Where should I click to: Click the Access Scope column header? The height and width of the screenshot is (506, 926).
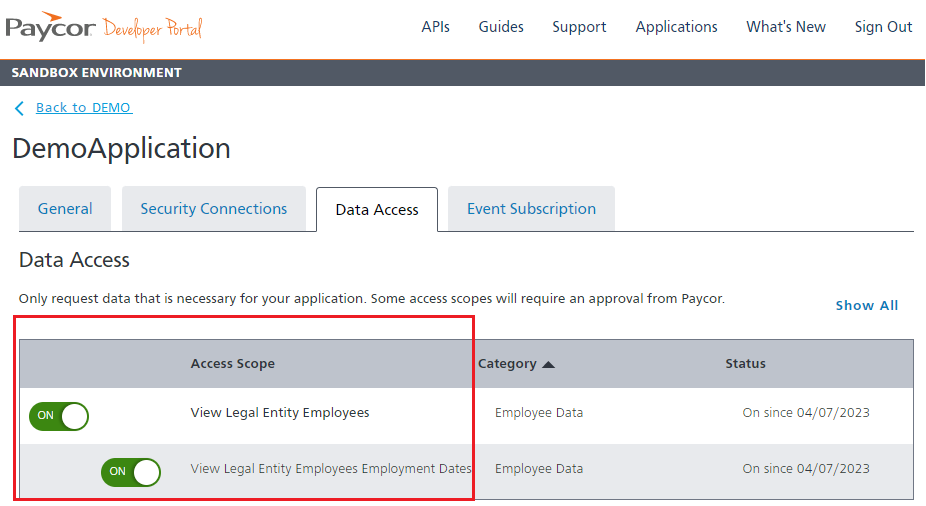pos(232,364)
